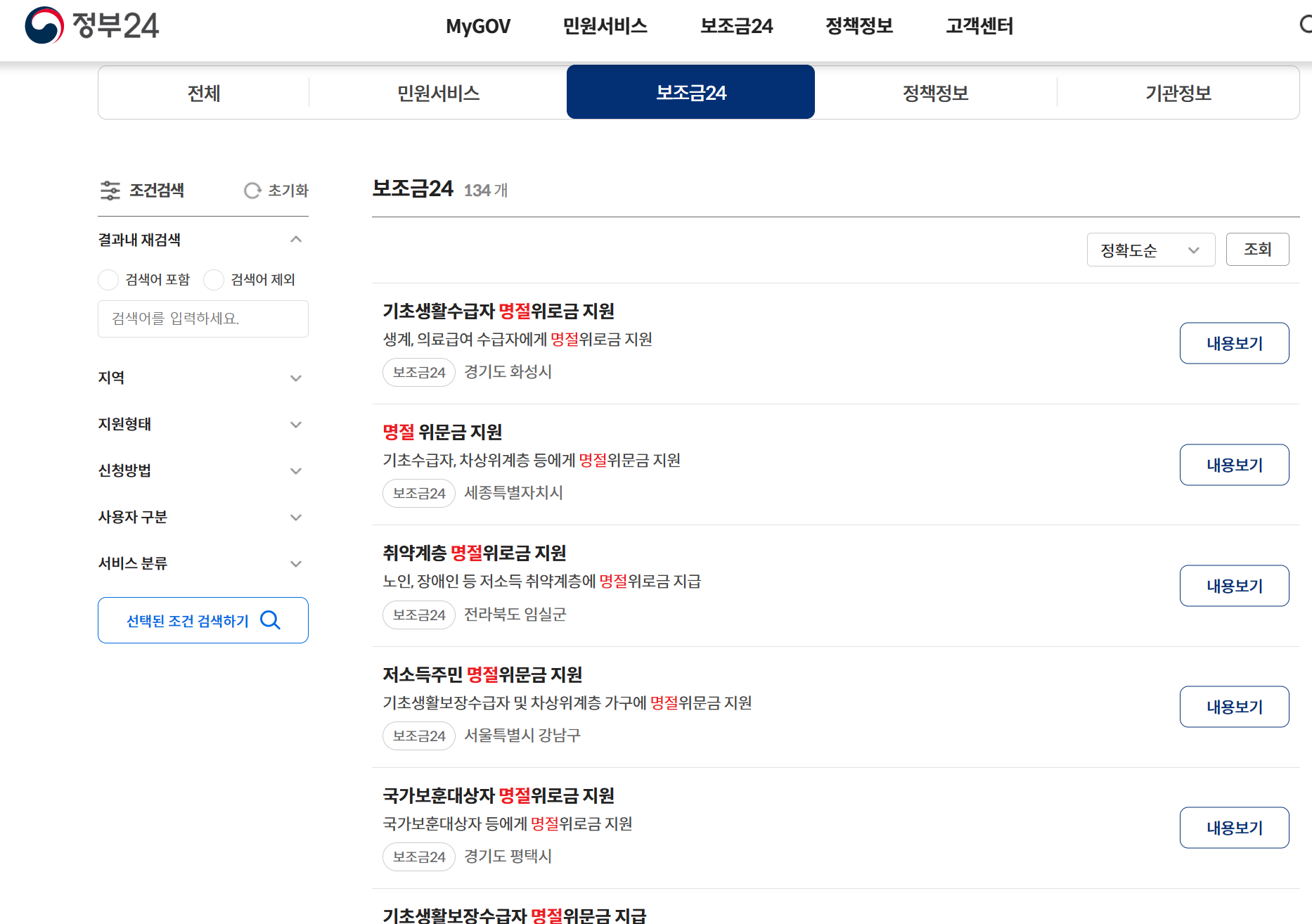Click text 경기도 평택시
1312x924 pixels.
(508, 856)
